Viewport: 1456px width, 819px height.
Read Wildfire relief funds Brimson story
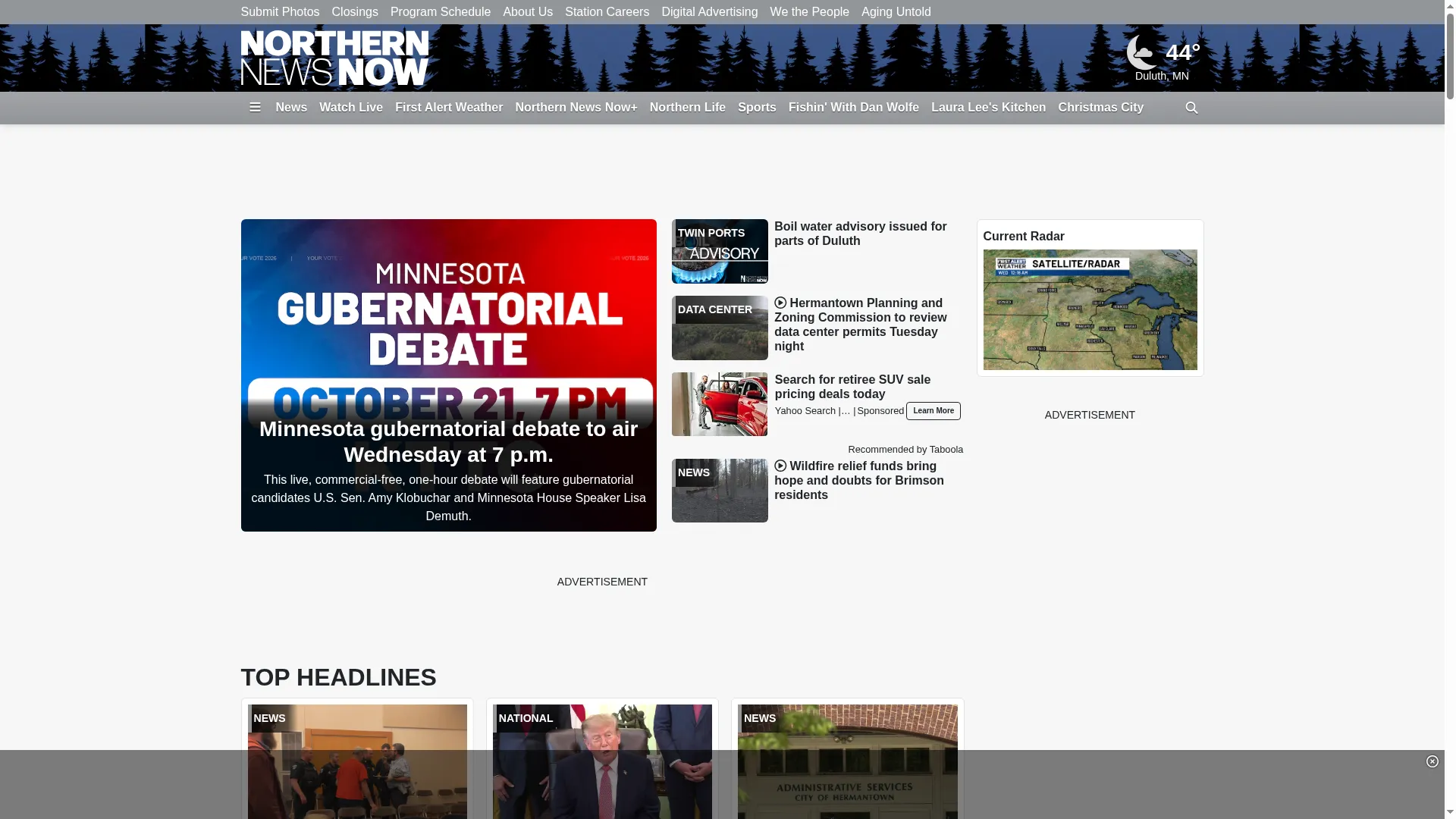point(858,481)
